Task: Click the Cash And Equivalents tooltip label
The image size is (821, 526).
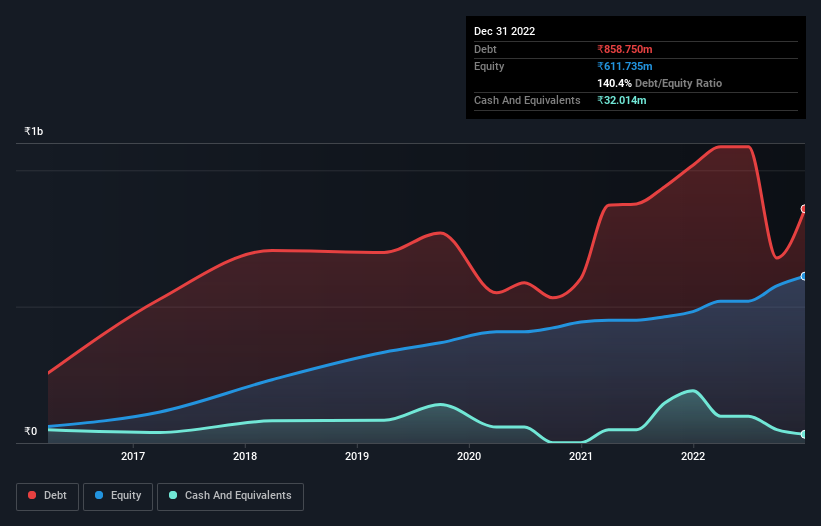Action: coord(527,100)
